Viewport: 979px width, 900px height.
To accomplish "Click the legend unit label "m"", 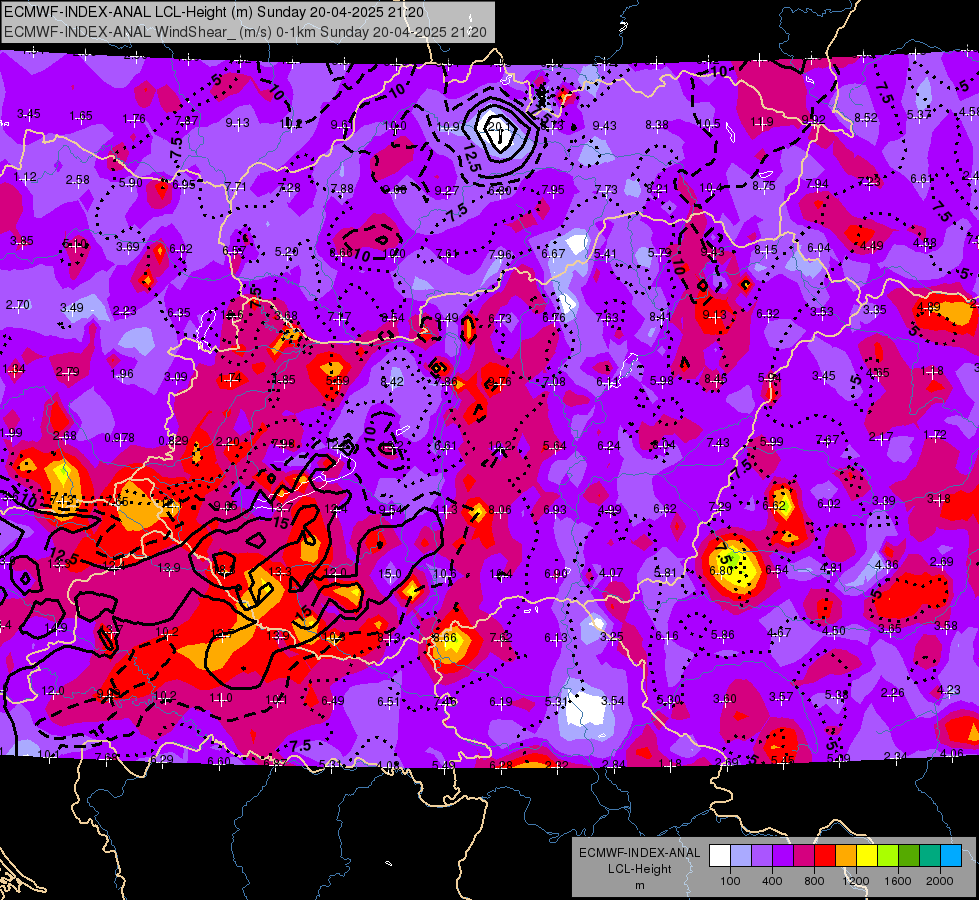I will click(639, 886).
